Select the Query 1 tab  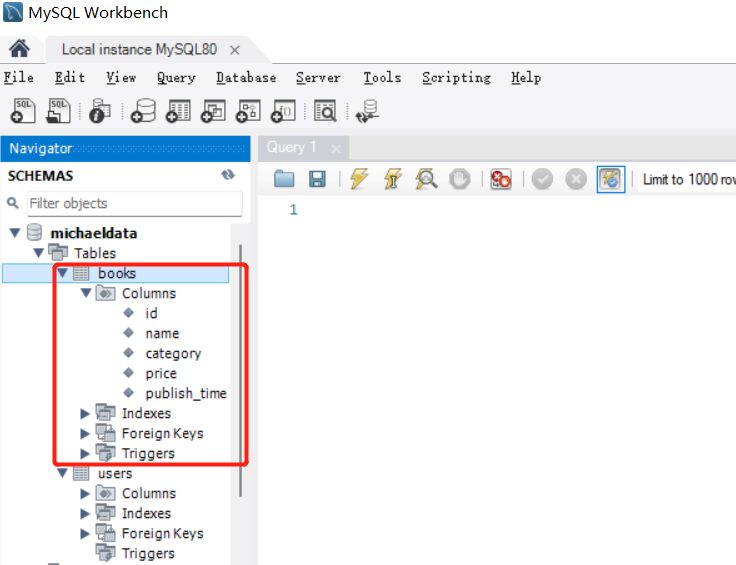291,147
